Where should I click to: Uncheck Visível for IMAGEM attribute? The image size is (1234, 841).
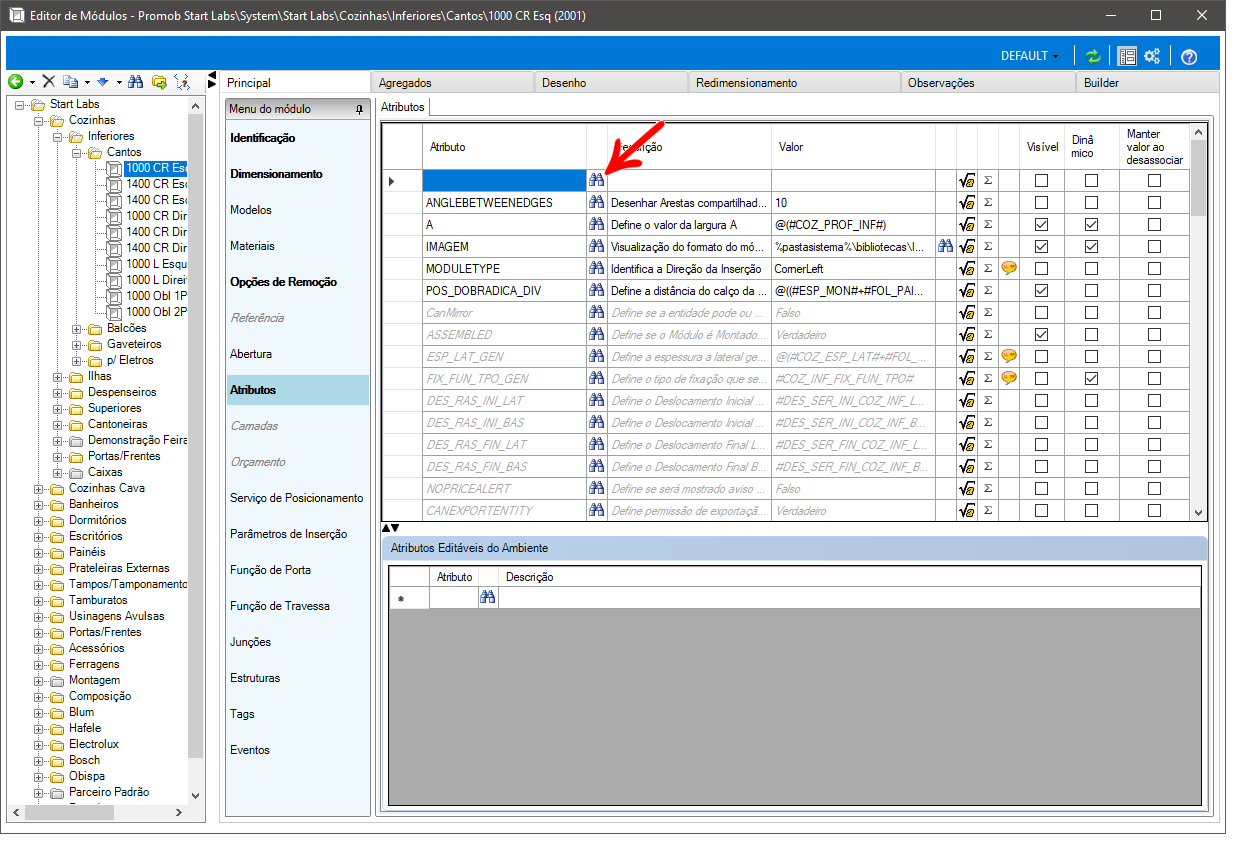[x=1041, y=247]
